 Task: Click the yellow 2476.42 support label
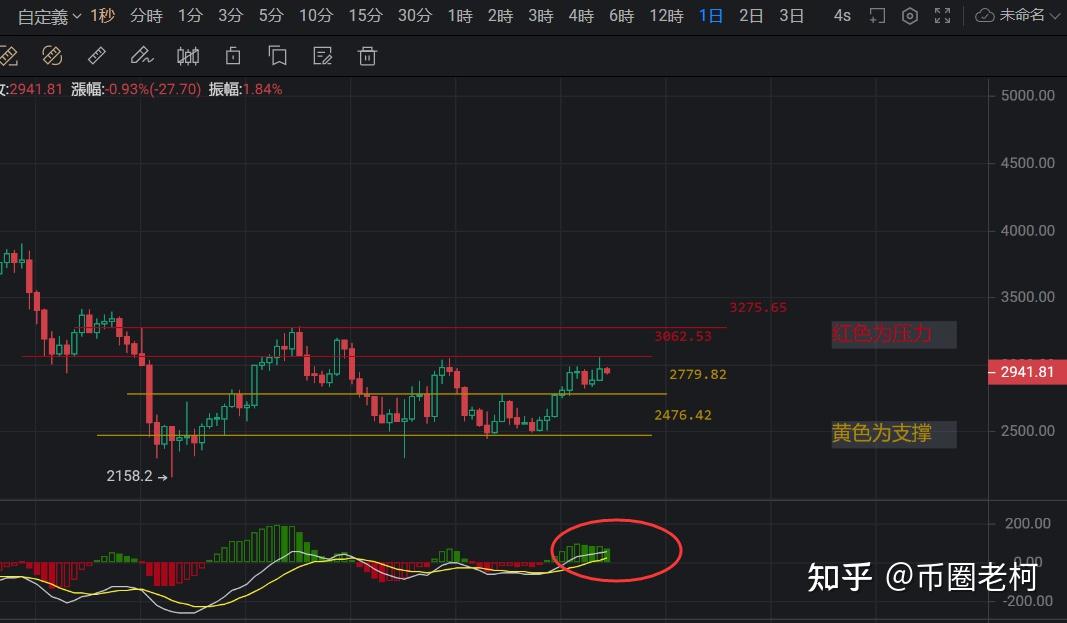pos(683,415)
